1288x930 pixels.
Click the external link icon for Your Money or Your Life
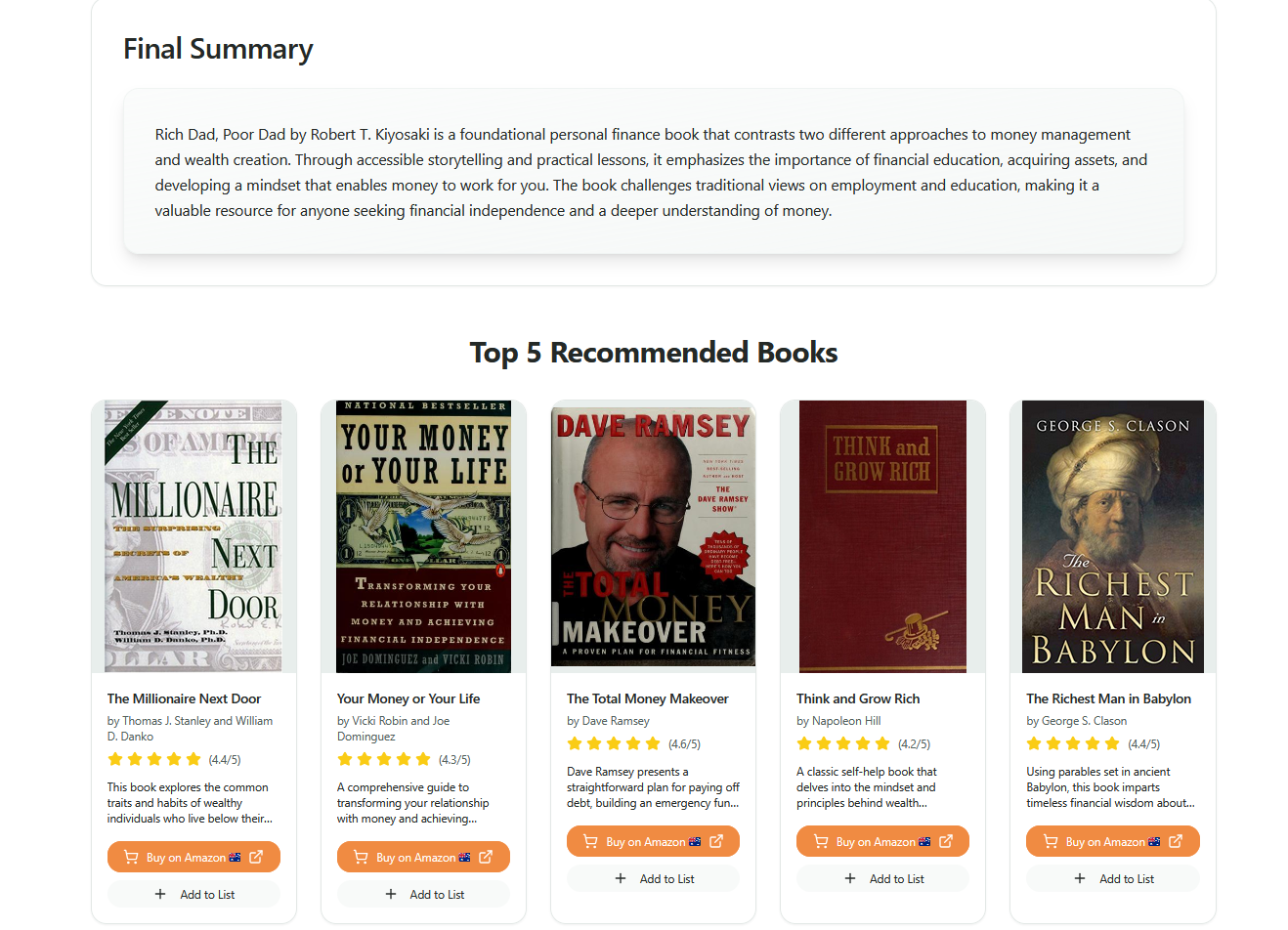point(486,858)
